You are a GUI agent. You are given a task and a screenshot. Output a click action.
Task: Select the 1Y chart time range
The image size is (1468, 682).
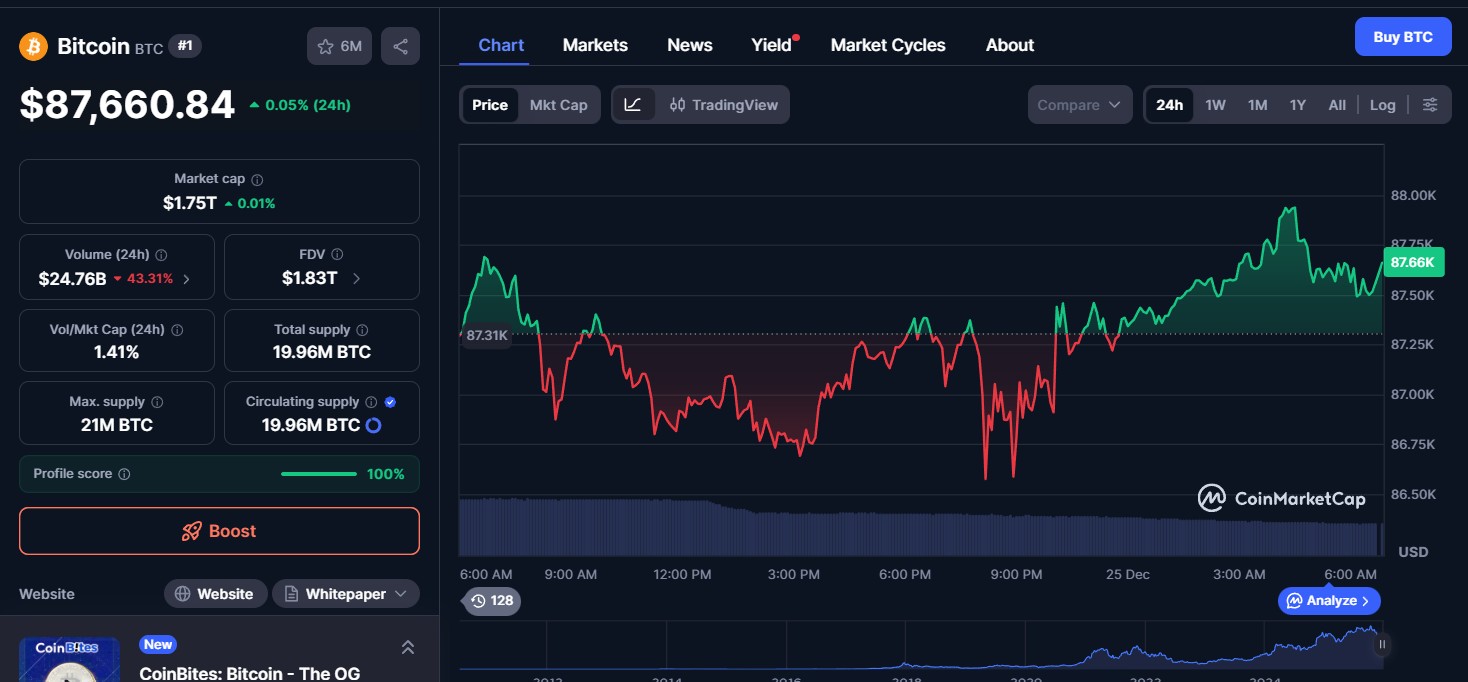(1297, 104)
